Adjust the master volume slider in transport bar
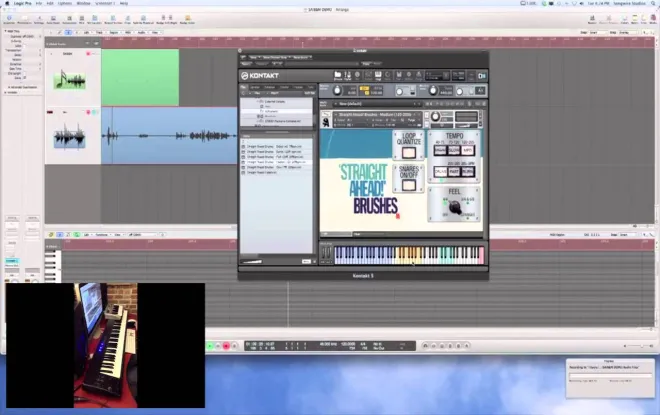The width and height of the screenshot is (660, 415). pyautogui.click(x=638, y=346)
